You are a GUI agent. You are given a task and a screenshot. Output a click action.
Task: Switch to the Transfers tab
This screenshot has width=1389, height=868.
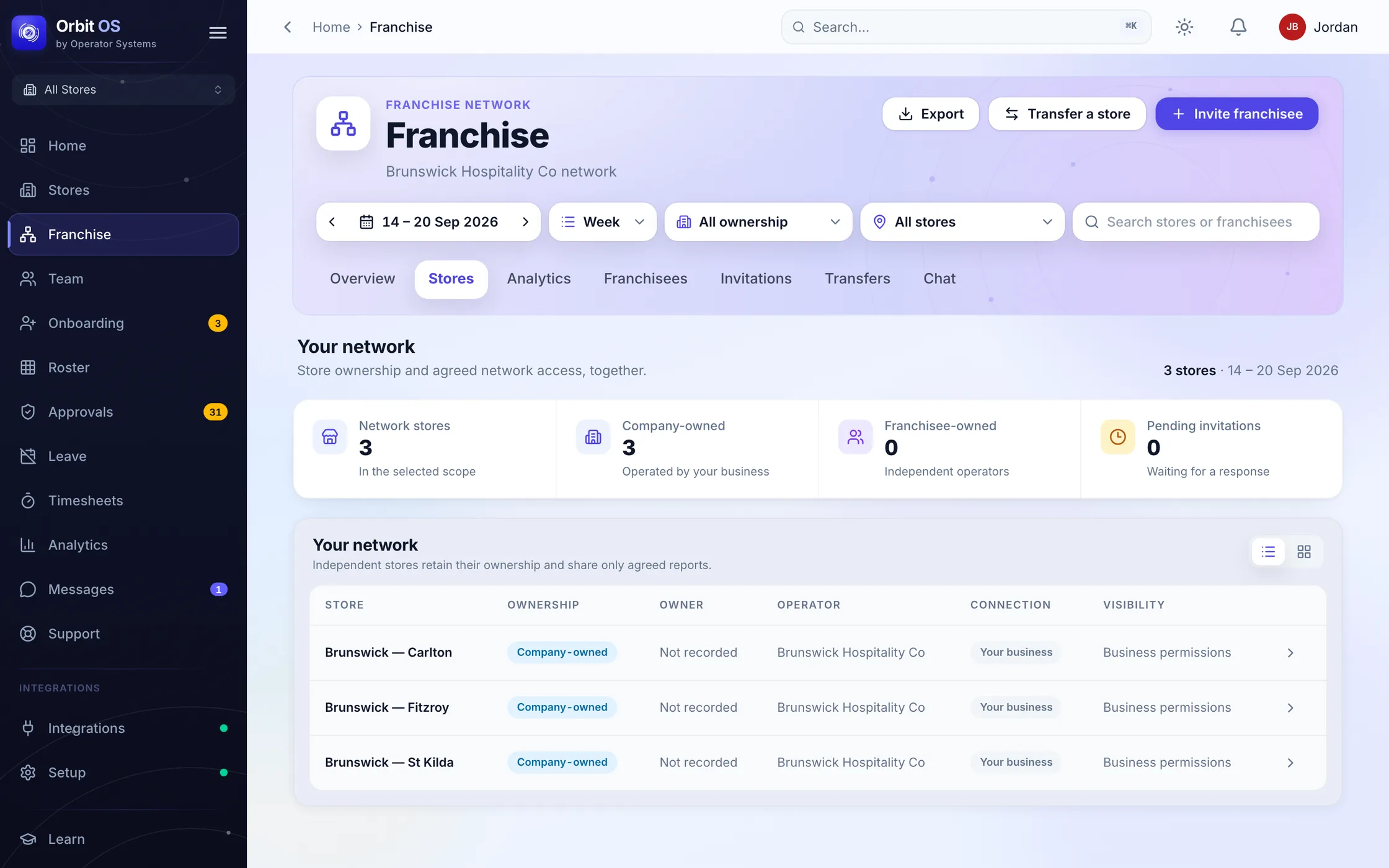pyautogui.click(x=858, y=279)
